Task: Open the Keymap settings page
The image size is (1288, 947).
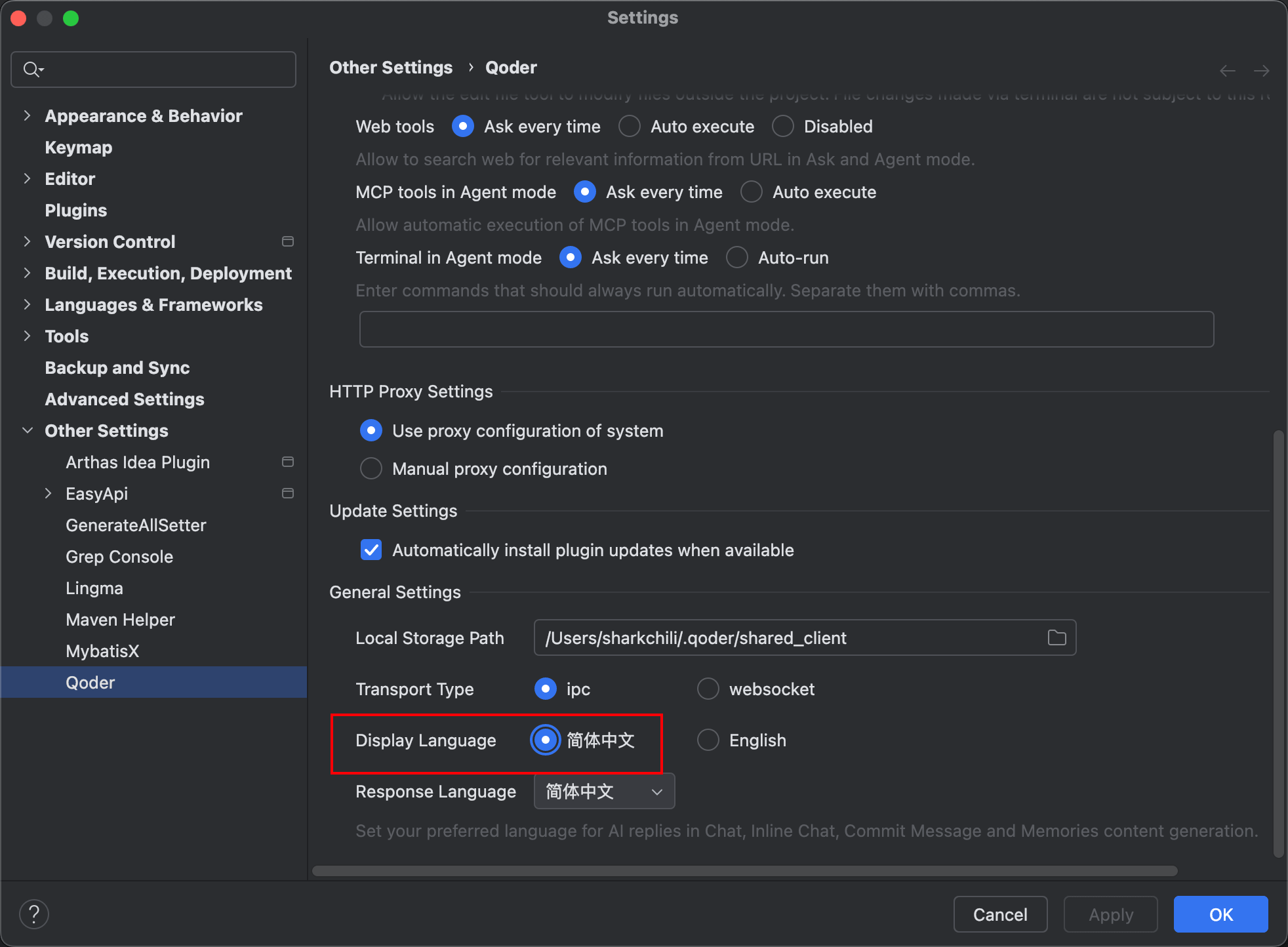Action: coord(79,147)
